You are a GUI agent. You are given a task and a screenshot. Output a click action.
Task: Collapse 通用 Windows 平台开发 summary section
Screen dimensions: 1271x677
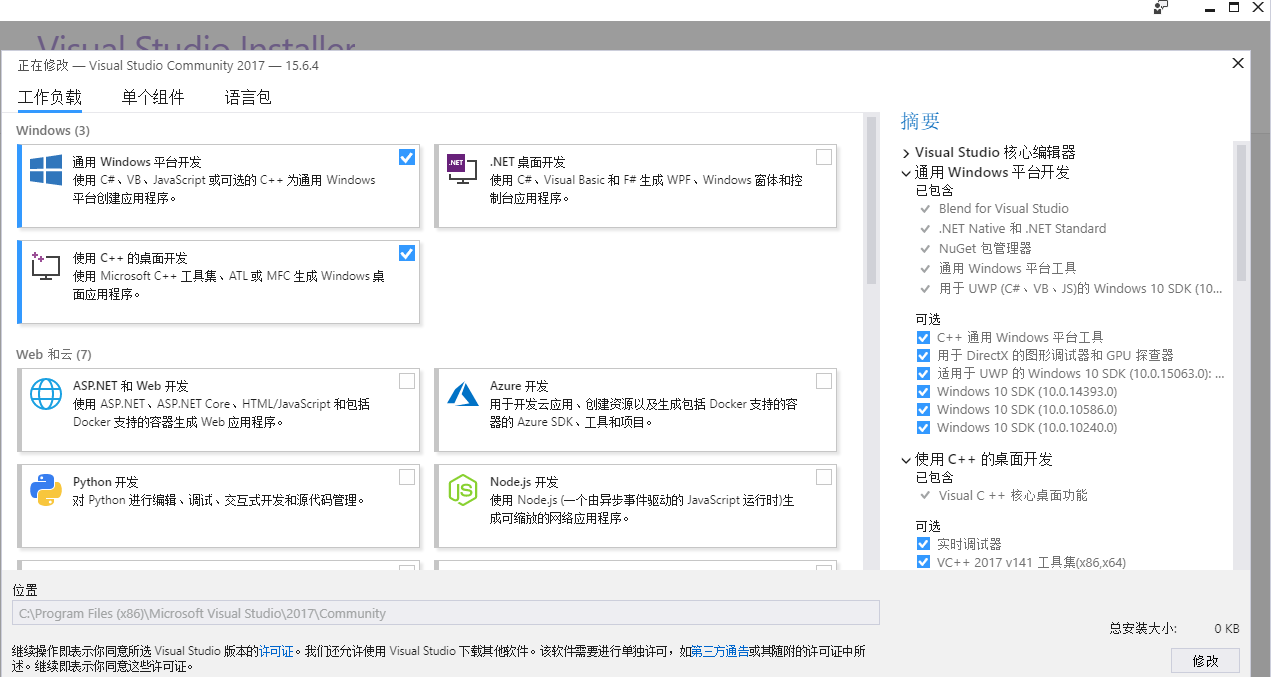[x=906, y=173]
